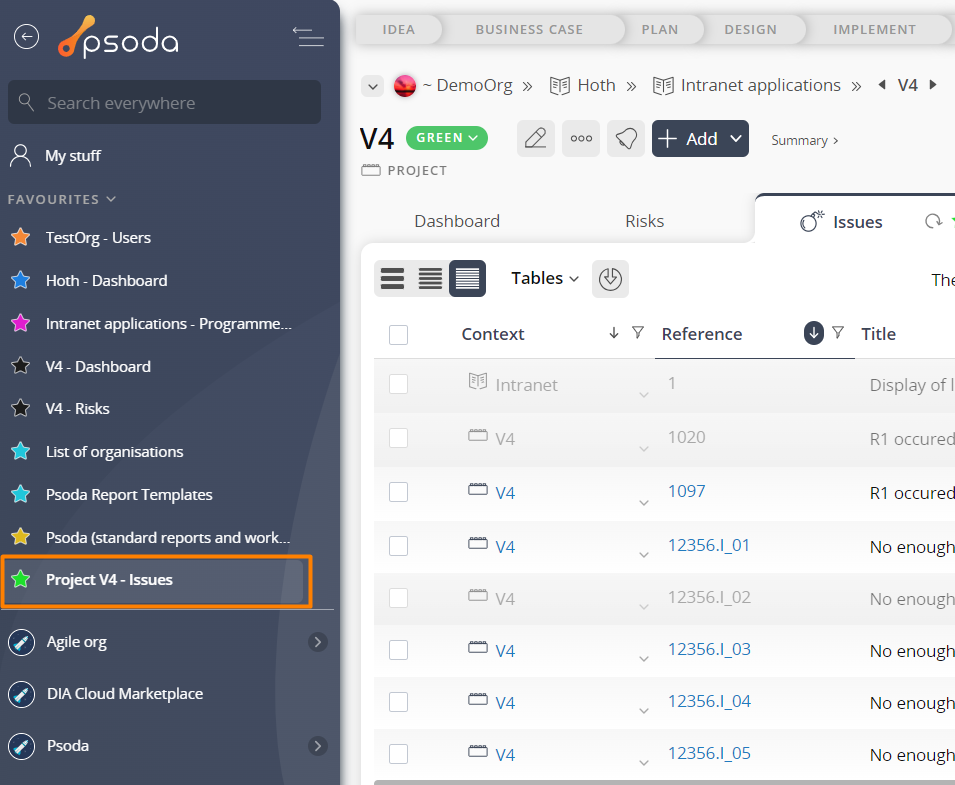Click the cyan star beside Psoda Report Templates
This screenshot has height=785, width=955.
(x=21, y=494)
